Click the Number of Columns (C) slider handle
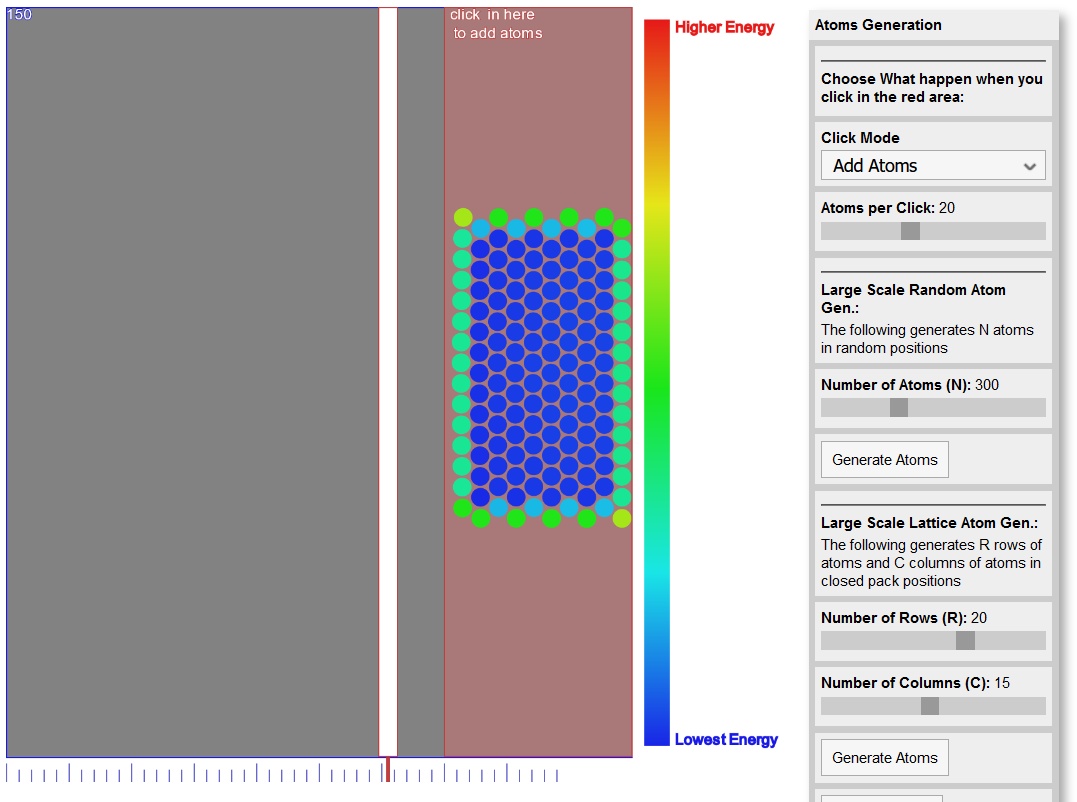This screenshot has height=802, width=1077. coord(930,706)
